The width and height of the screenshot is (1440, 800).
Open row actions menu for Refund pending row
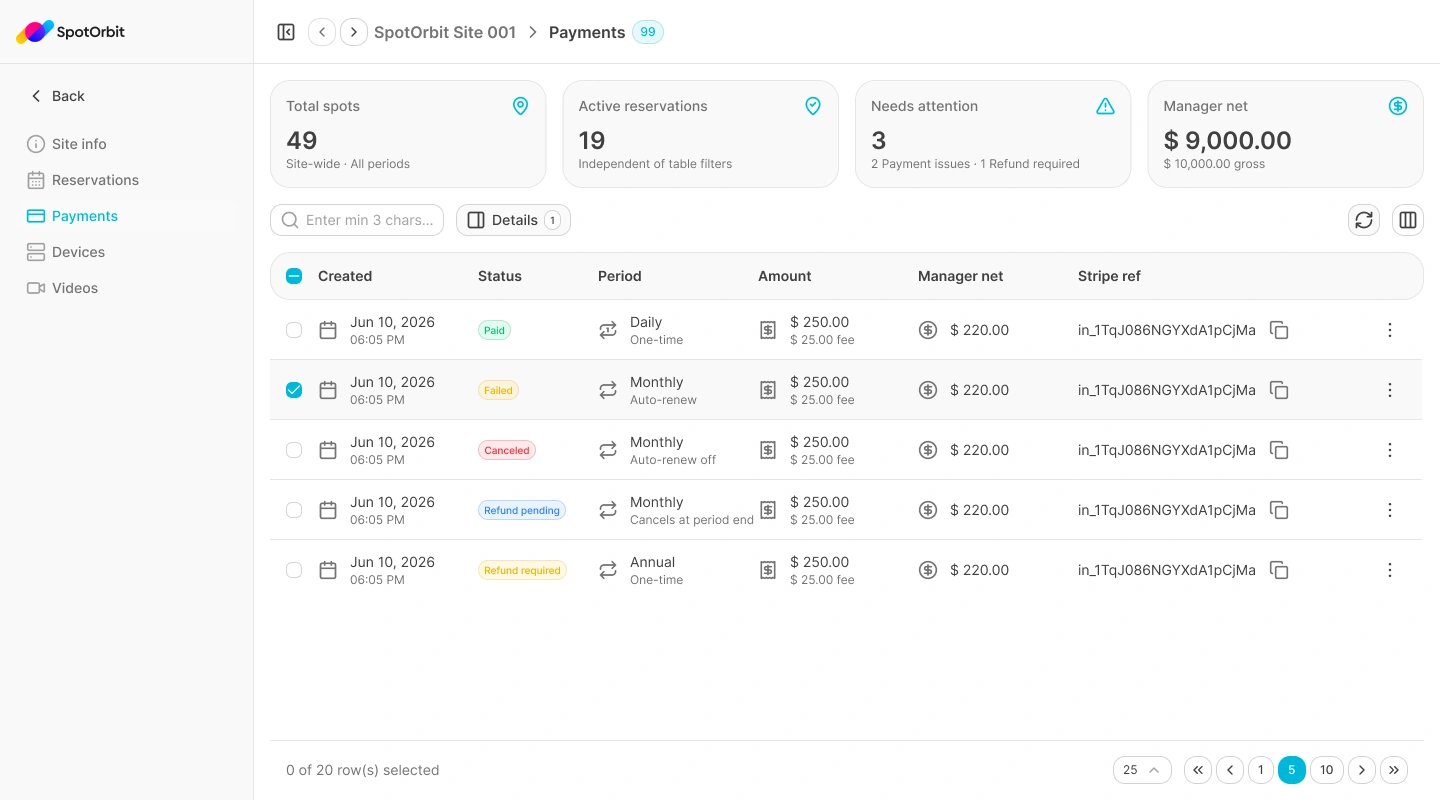1390,510
